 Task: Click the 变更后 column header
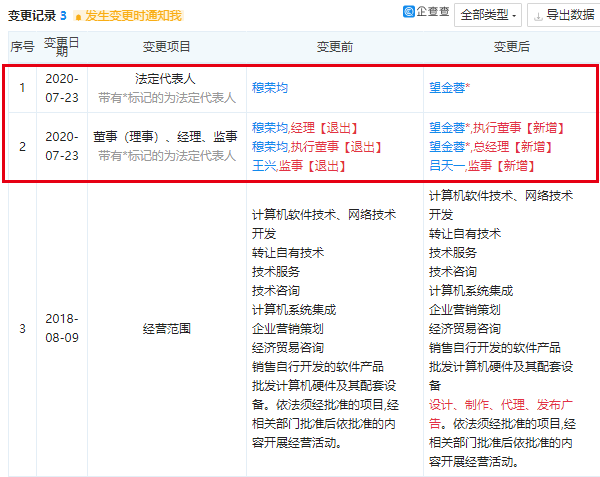click(512, 47)
